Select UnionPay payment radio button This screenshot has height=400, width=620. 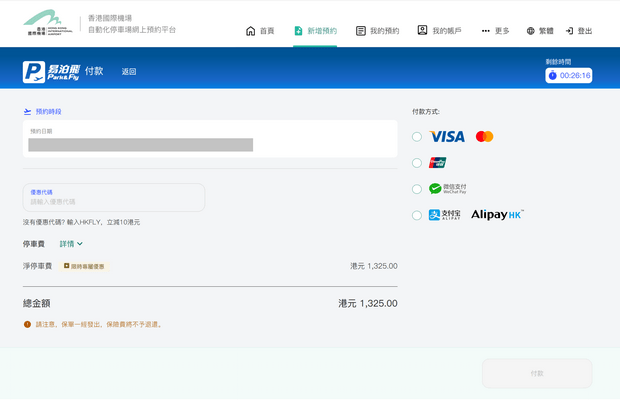pyautogui.click(x=417, y=163)
